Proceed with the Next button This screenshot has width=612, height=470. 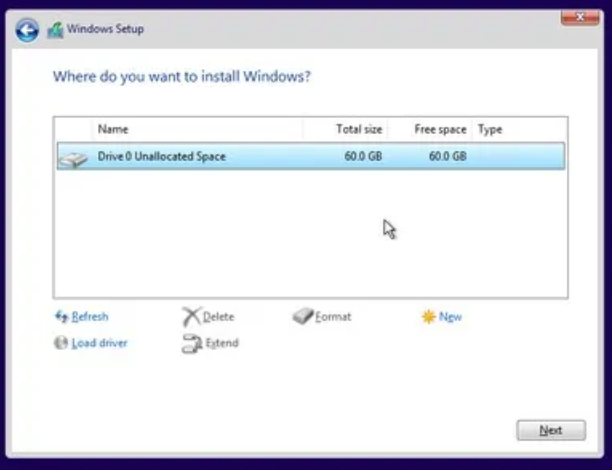click(x=551, y=430)
